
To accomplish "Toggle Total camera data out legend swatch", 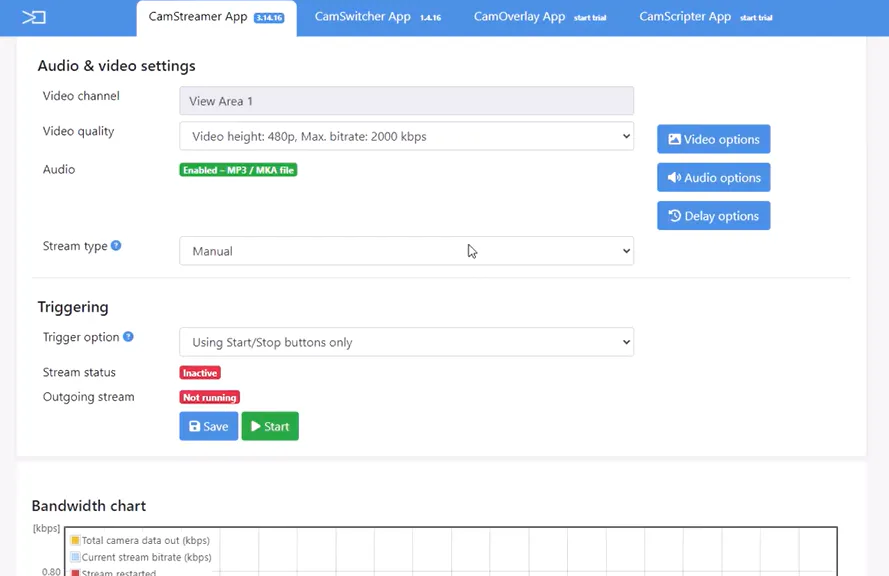I will 75,540.
